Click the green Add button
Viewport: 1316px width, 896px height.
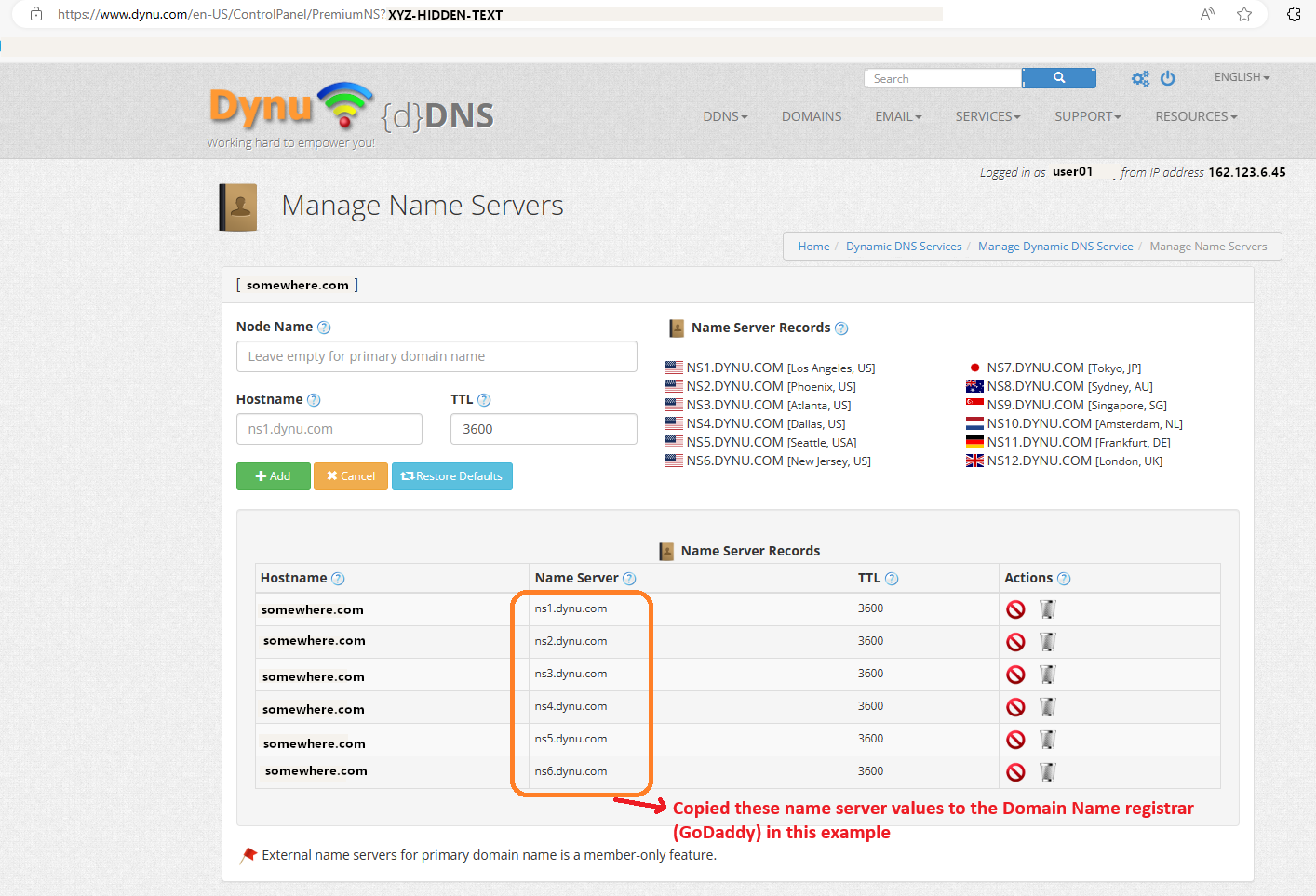coord(274,475)
